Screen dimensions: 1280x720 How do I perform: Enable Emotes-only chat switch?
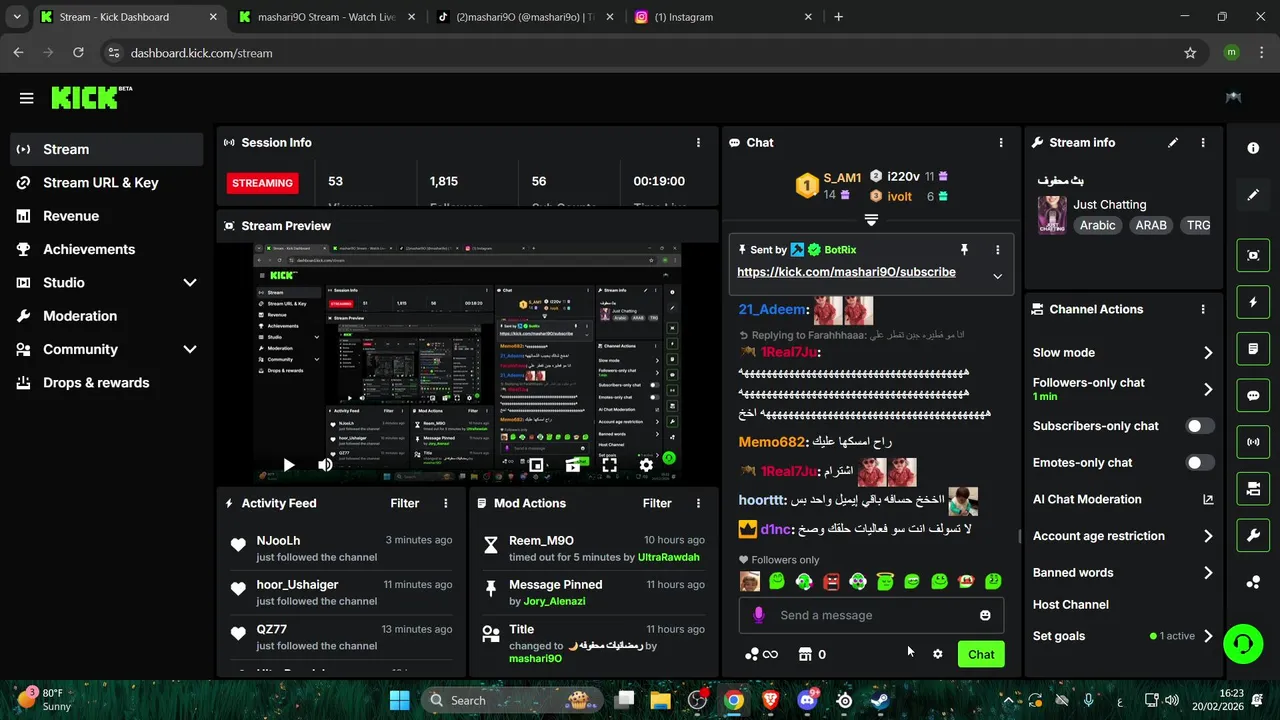coord(1199,463)
